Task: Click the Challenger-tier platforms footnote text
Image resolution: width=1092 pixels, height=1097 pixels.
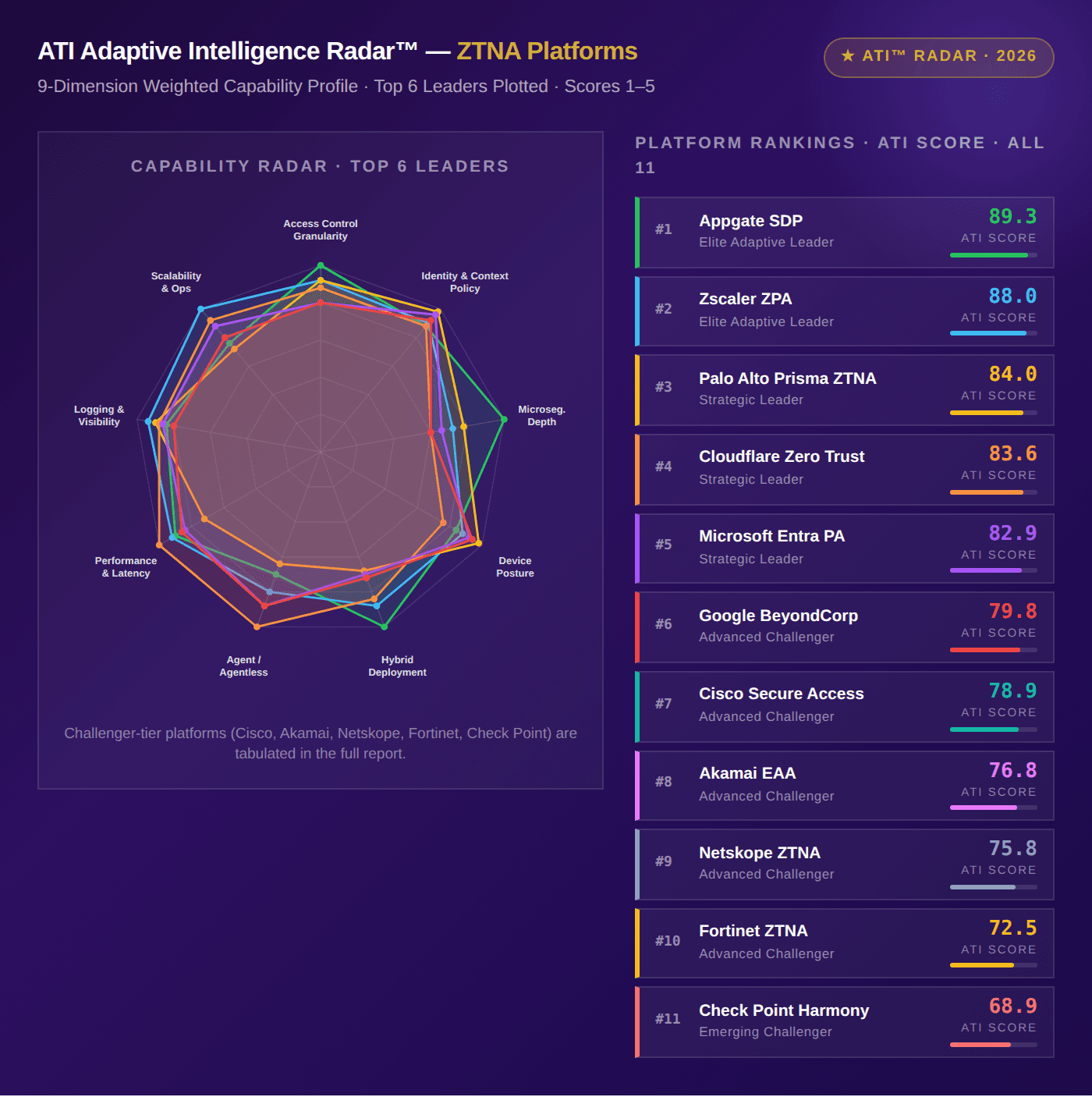Action: click(x=321, y=744)
